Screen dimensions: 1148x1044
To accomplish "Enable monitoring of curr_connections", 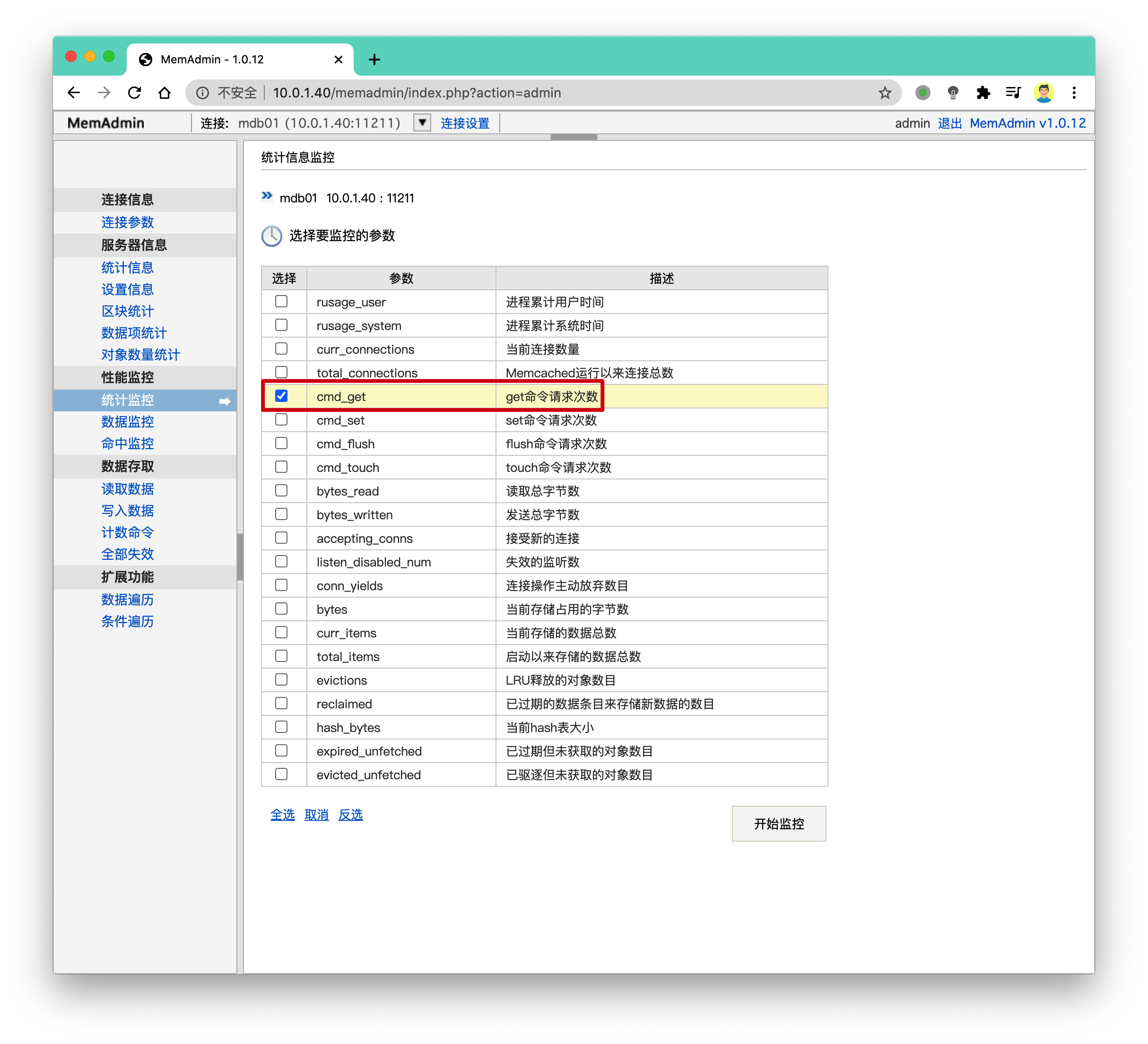I will click(281, 348).
